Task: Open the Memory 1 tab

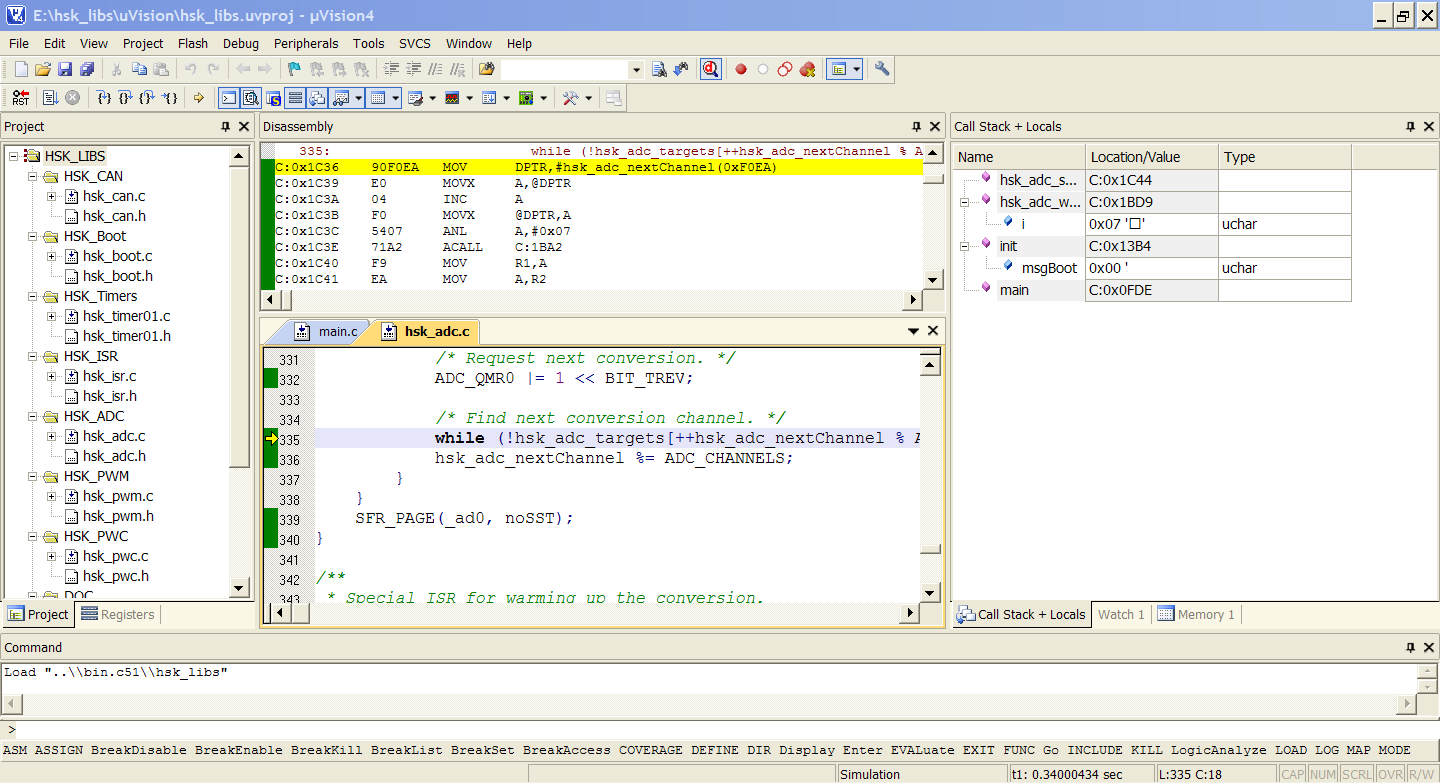Action: coord(1196,615)
